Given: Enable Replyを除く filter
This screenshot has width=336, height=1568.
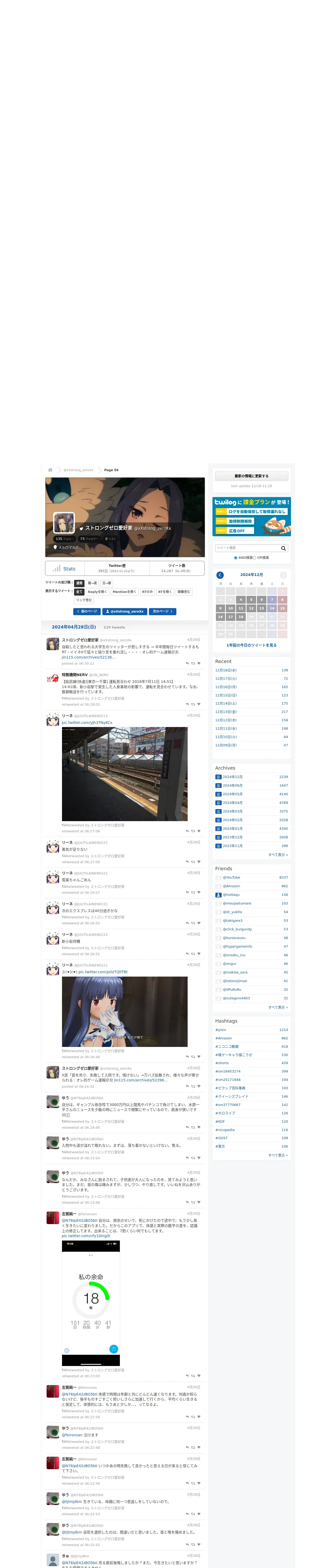Looking at the screenshot, I should pyautogui.click(x=98, y=592).
